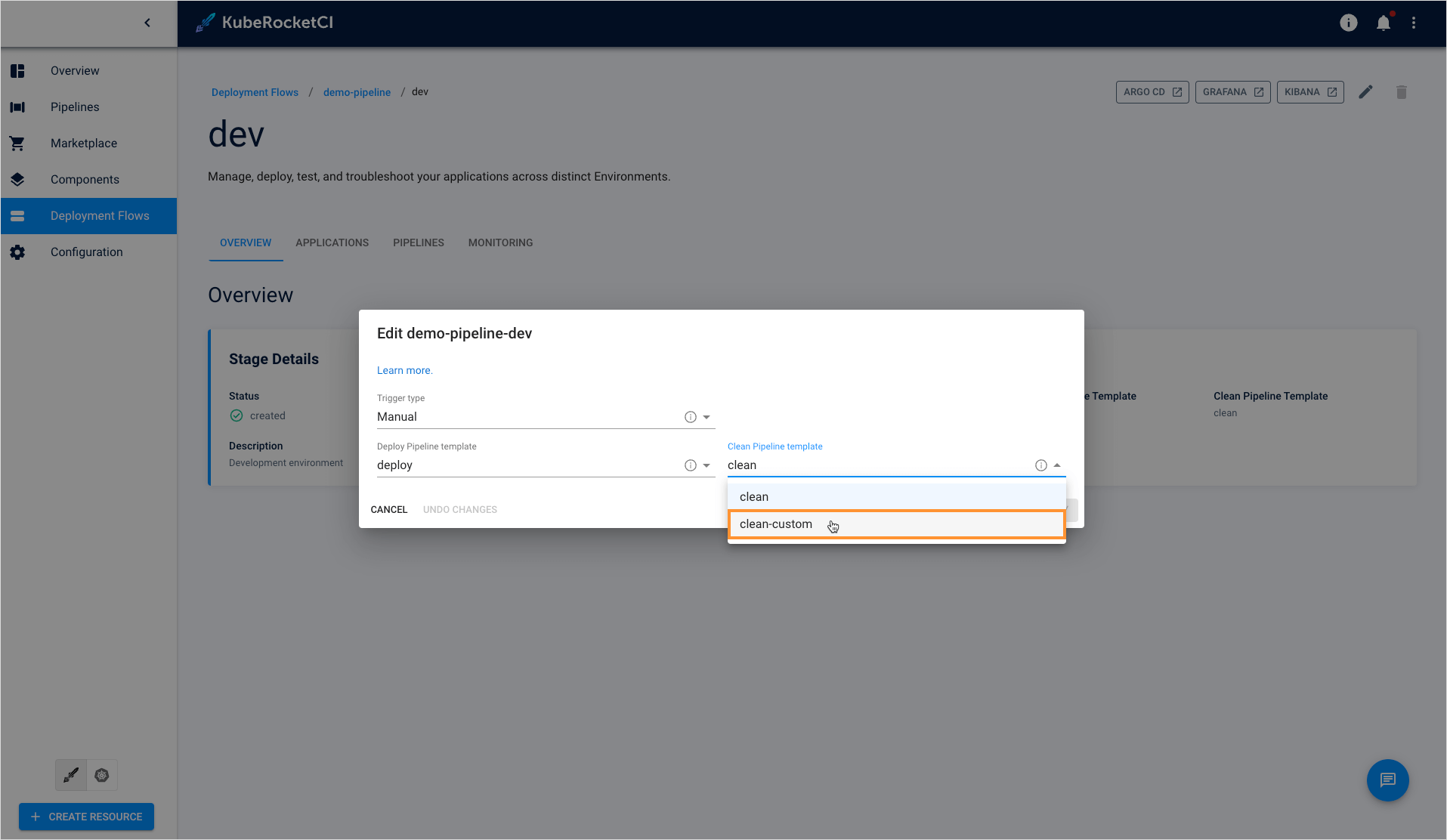Open the MONITORING tab
The image size is (1447, 840).
(x=499, y=242)
